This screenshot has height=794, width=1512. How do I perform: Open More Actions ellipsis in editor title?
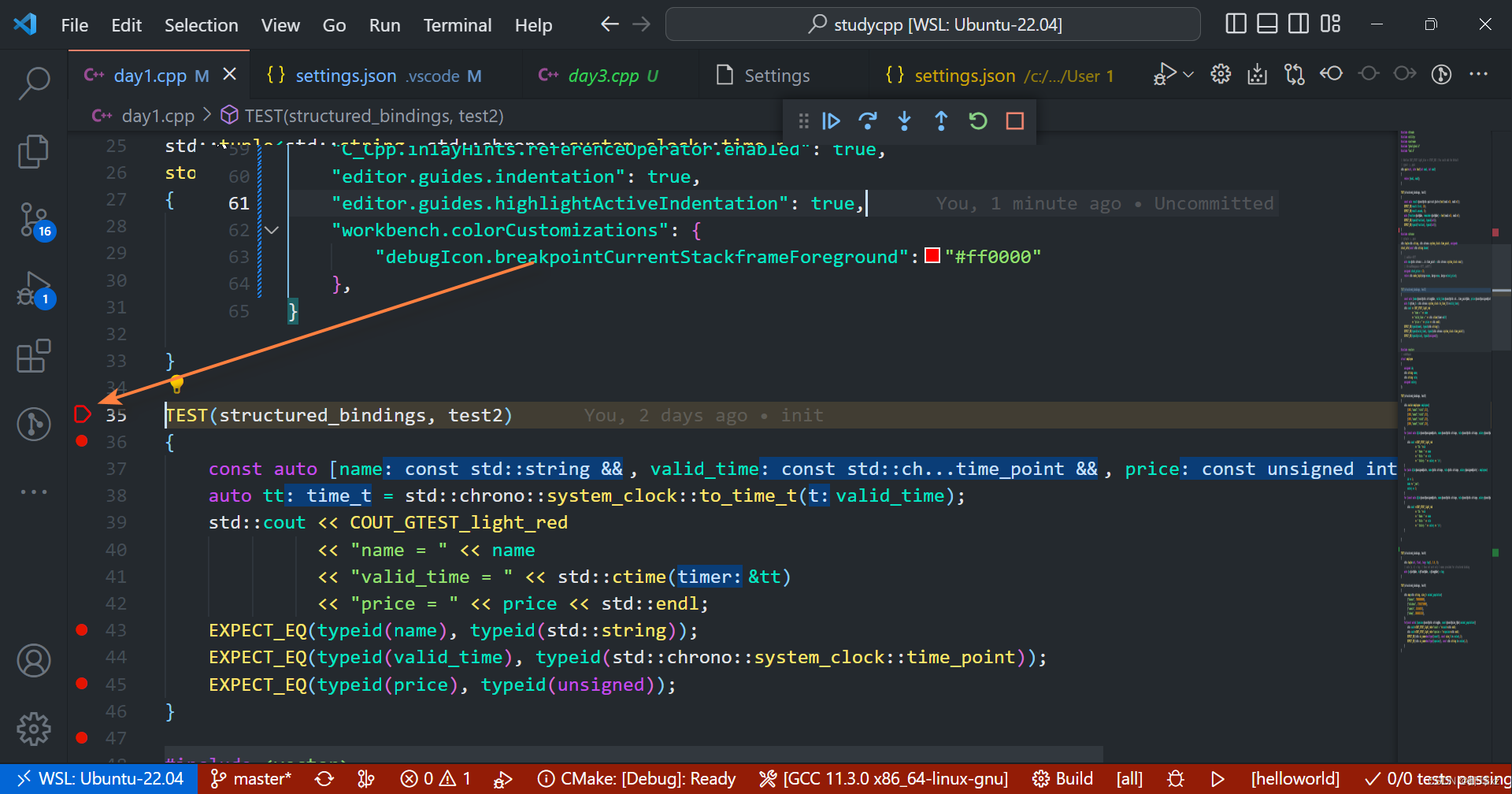pyautogui.click(x=1478, y=74)
